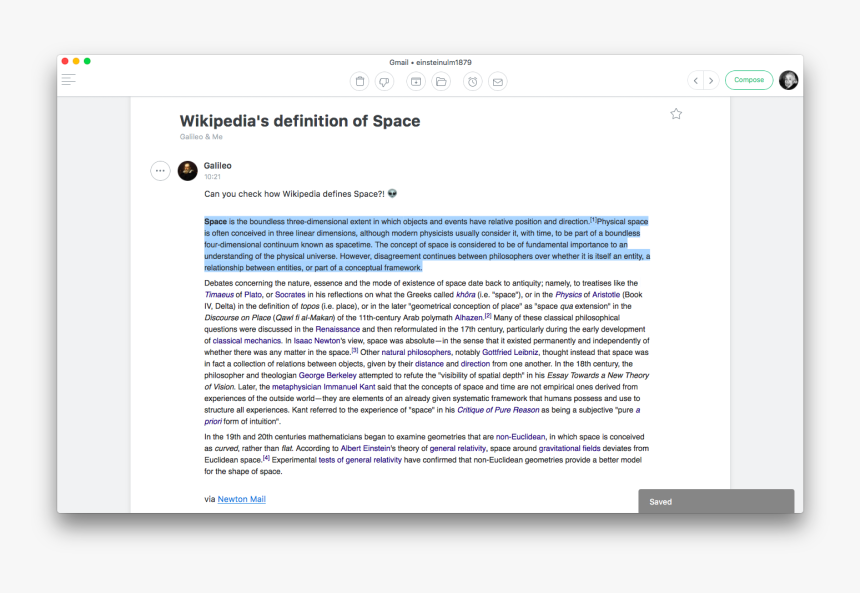
Task: Click the Gottfried Leibniz link
Action: [x=510, y=352]
